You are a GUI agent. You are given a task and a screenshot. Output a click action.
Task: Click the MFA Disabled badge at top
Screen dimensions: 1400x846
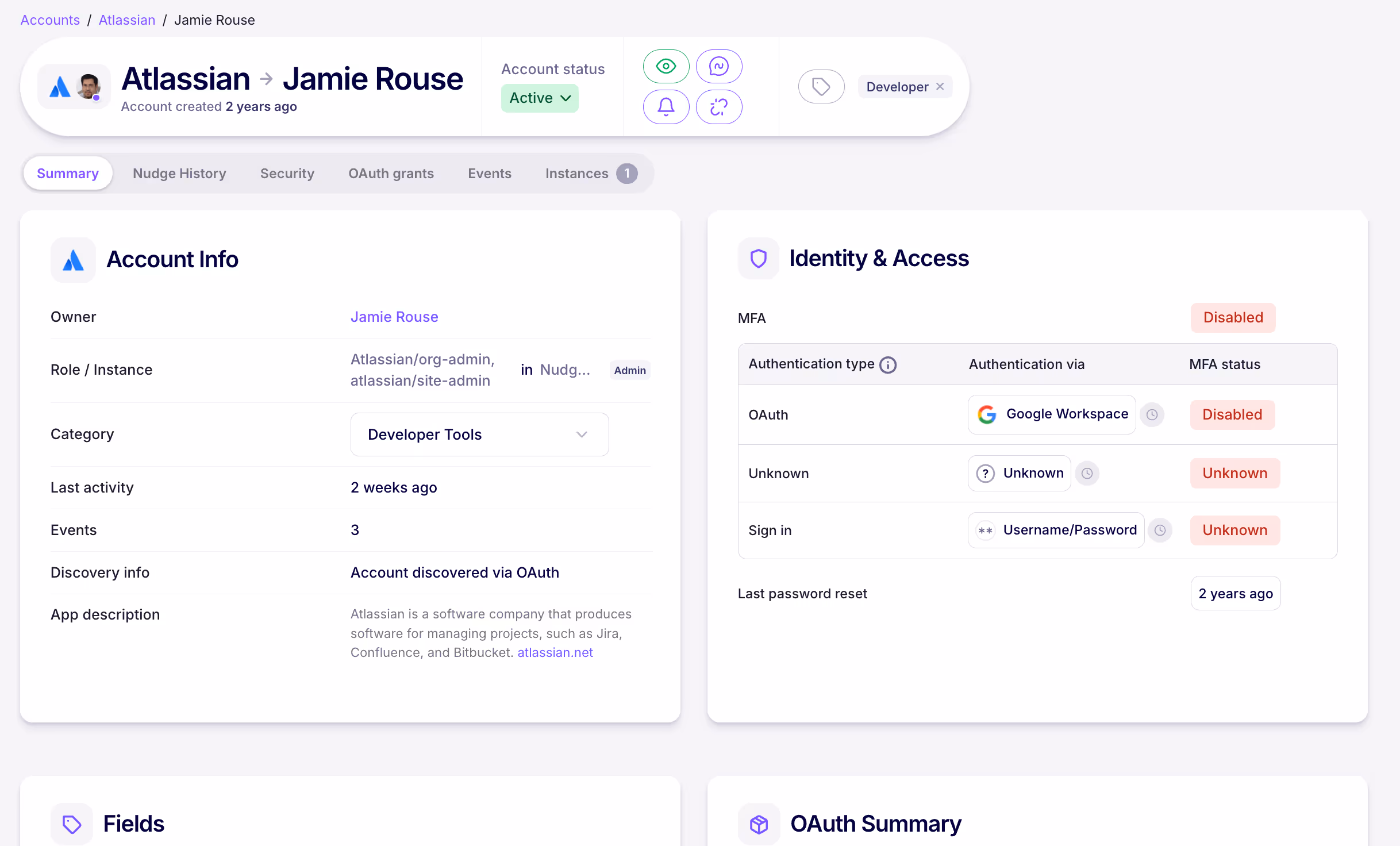[x=1233, y=317]
